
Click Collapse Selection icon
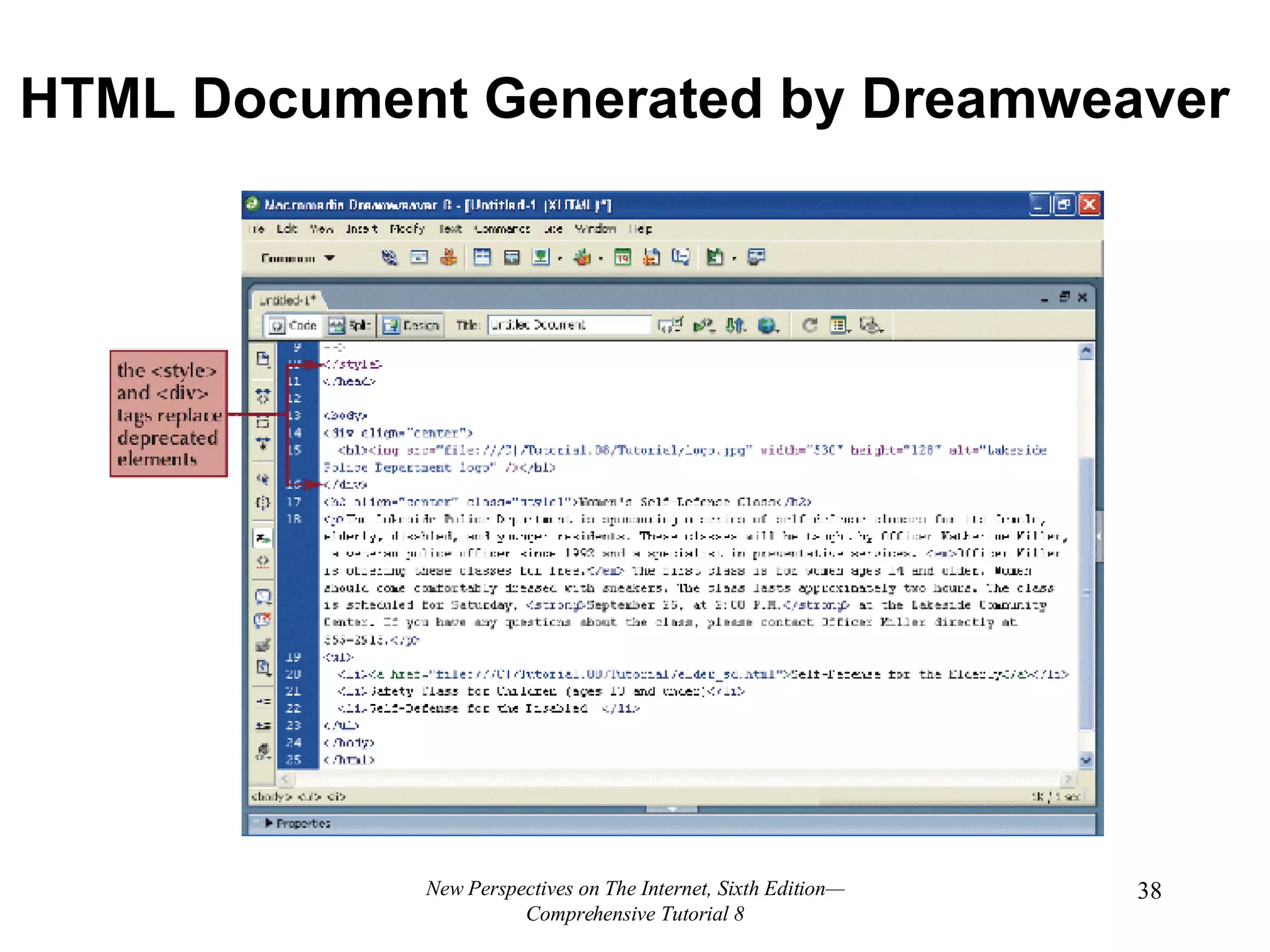(x=263, y=423)
